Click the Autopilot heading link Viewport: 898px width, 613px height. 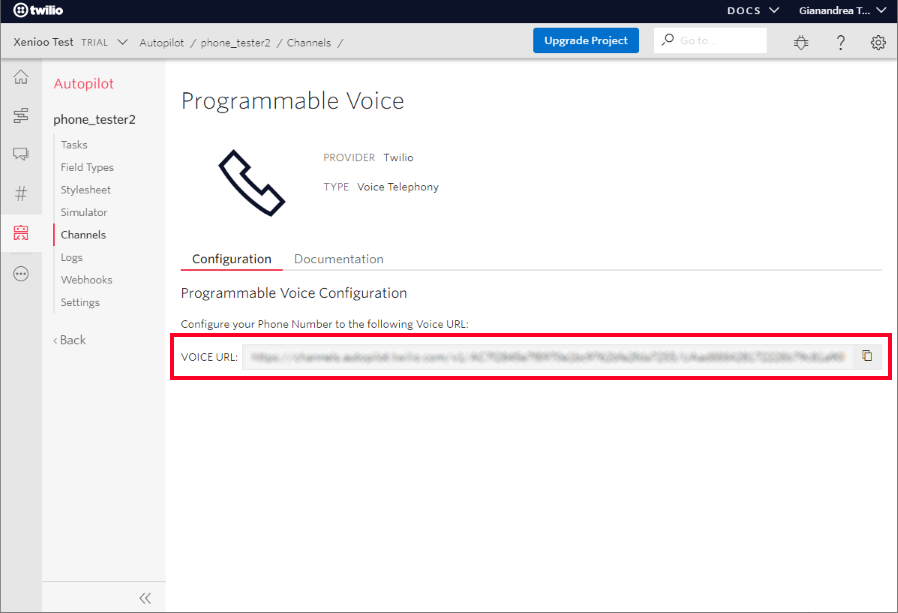pos(84,84)
